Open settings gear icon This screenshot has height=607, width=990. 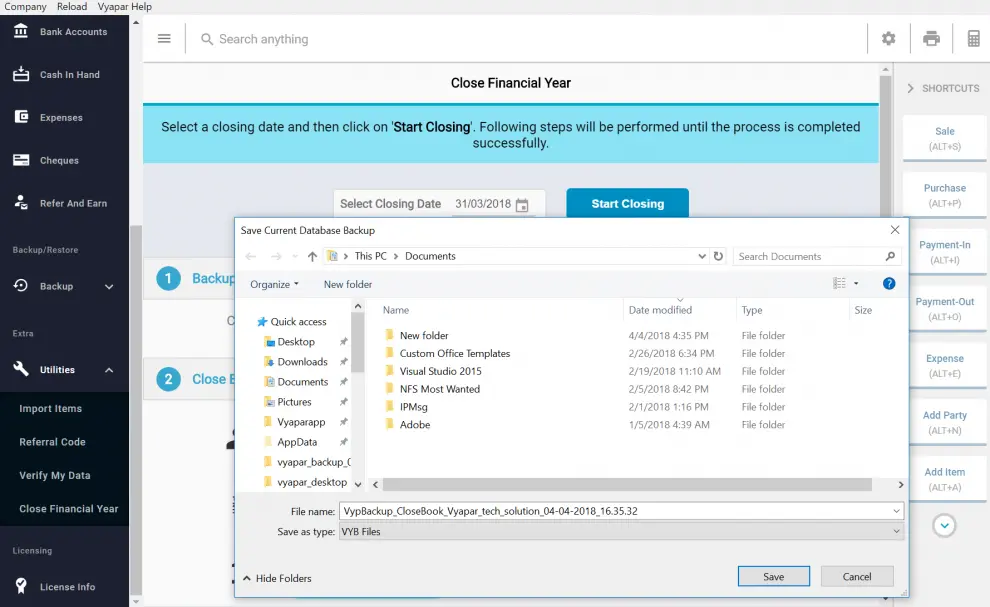click(888, 39)
